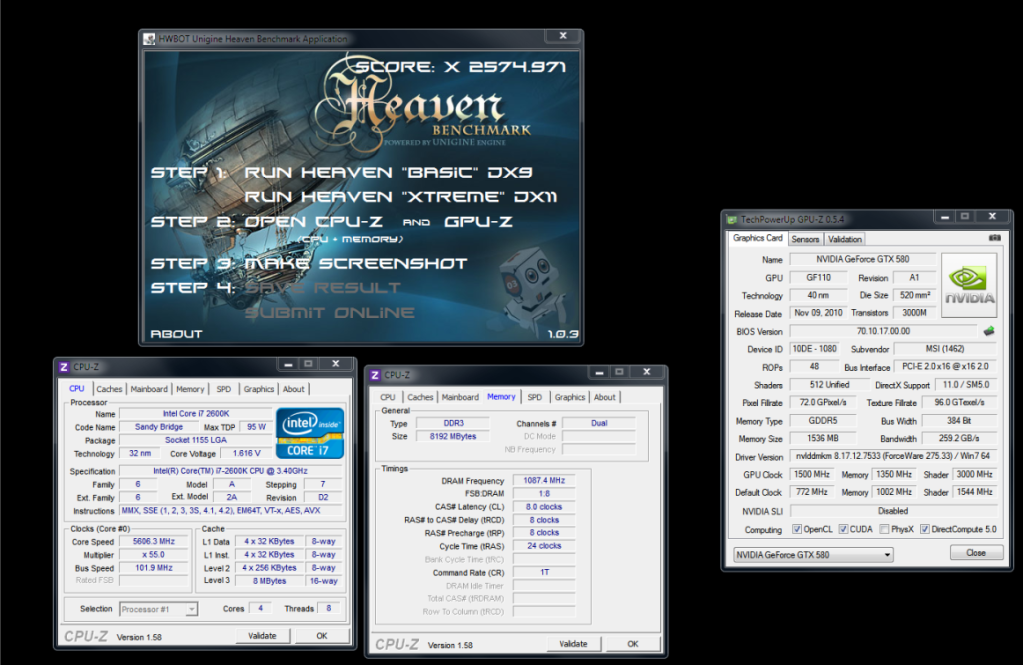Viewport: 1023px width, 665px height.
Task: Click RUN HEAVEN "BASIC" DX9
Action: tap(388, 172)
